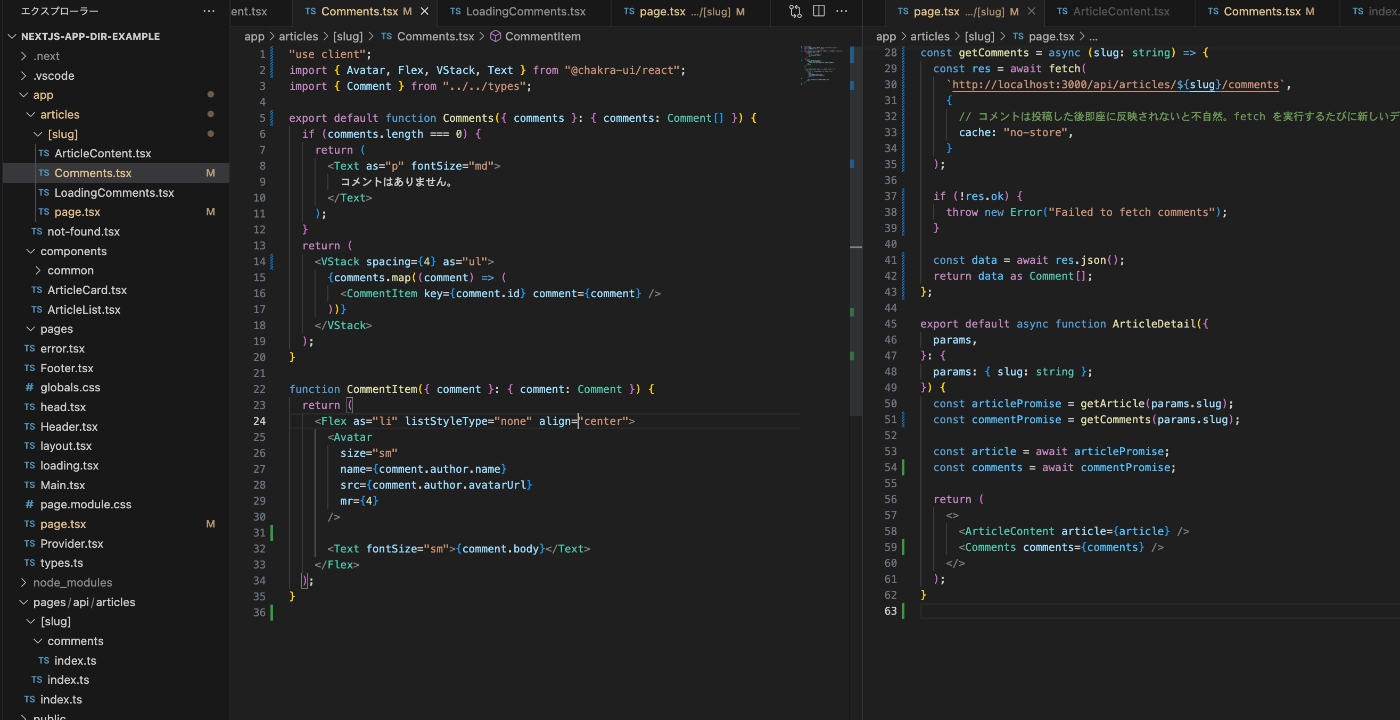Open loading.tsx file in explorer
This screenshot has height=720, width=1400.
[x=69, y=466]
